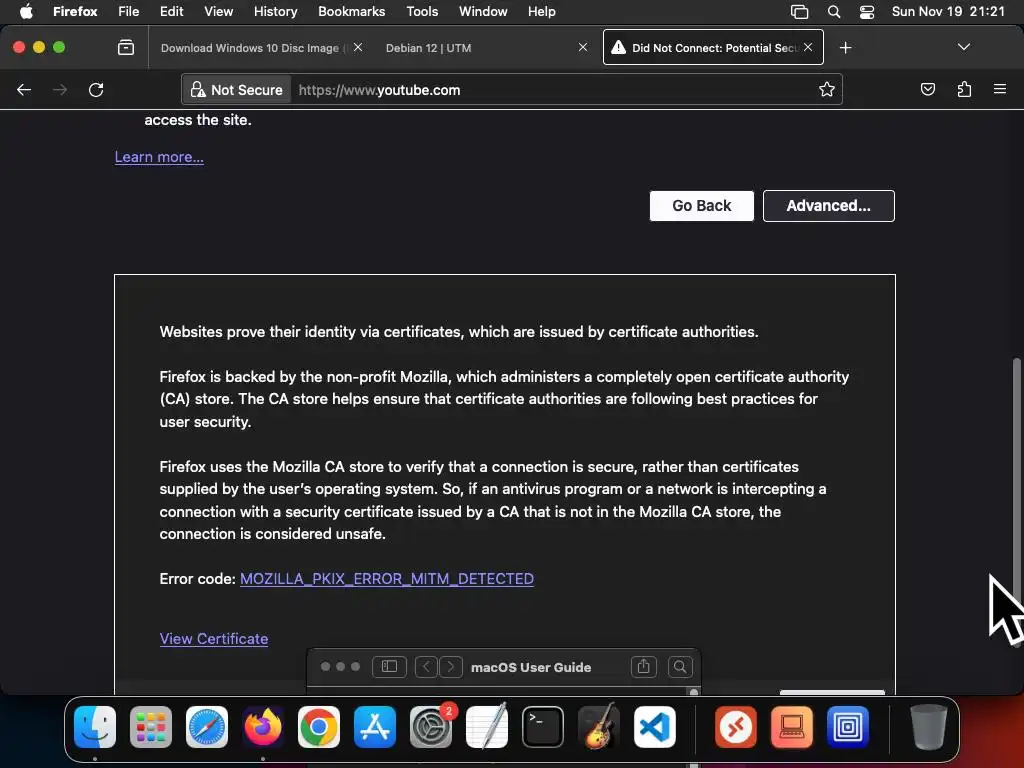Open the Edit menu
The height and width of the screenshot is (768, 1024).
click(171, 11)
